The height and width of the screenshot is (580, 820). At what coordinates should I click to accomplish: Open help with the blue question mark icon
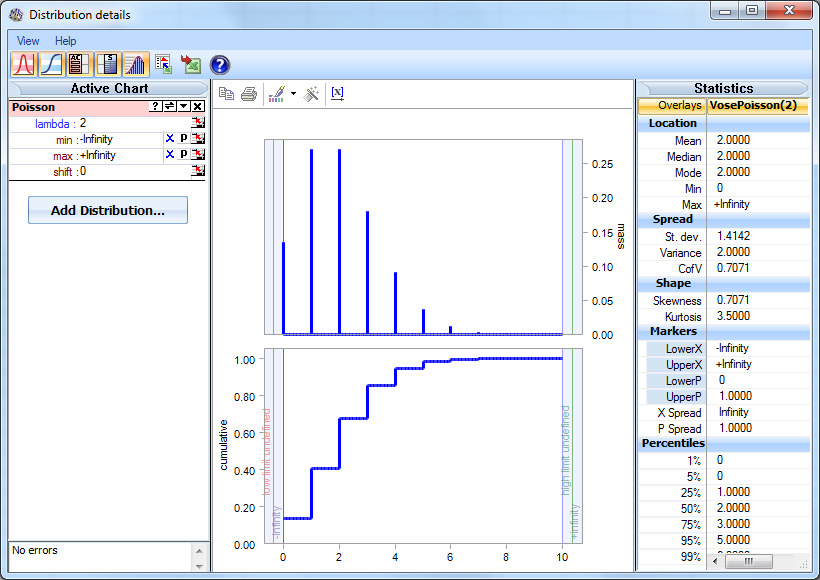coord(220,65)
